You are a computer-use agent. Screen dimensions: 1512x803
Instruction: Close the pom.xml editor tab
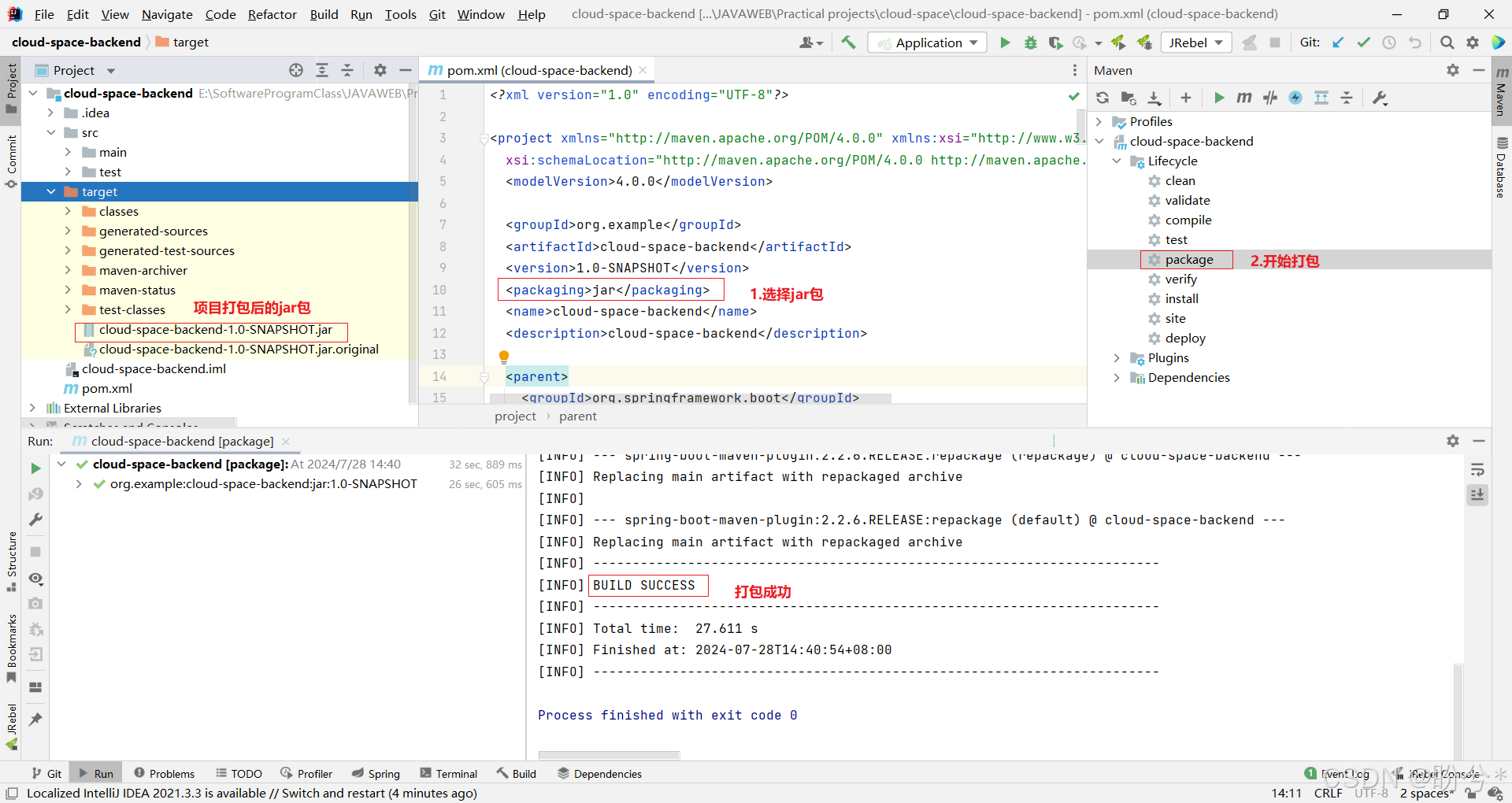(x=643, y=70)
